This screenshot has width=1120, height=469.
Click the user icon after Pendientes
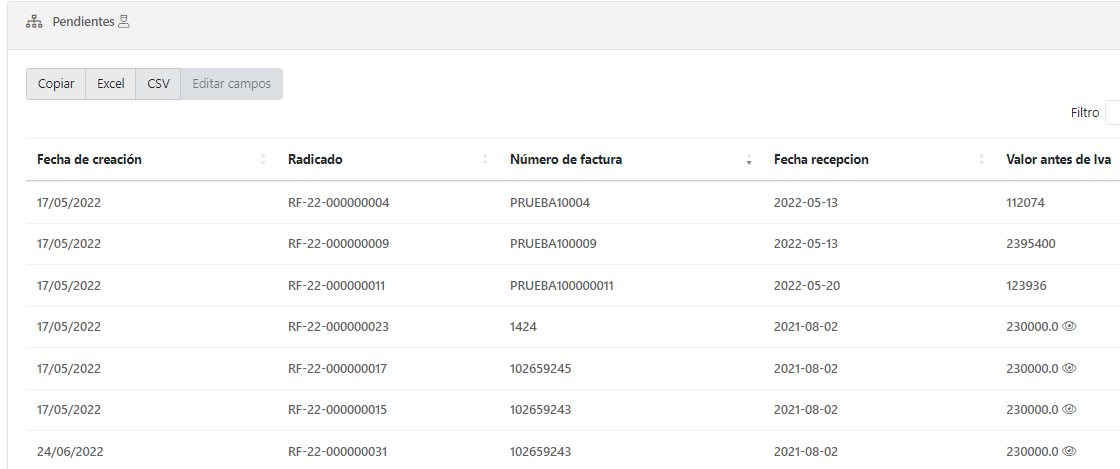coord(124,22)
